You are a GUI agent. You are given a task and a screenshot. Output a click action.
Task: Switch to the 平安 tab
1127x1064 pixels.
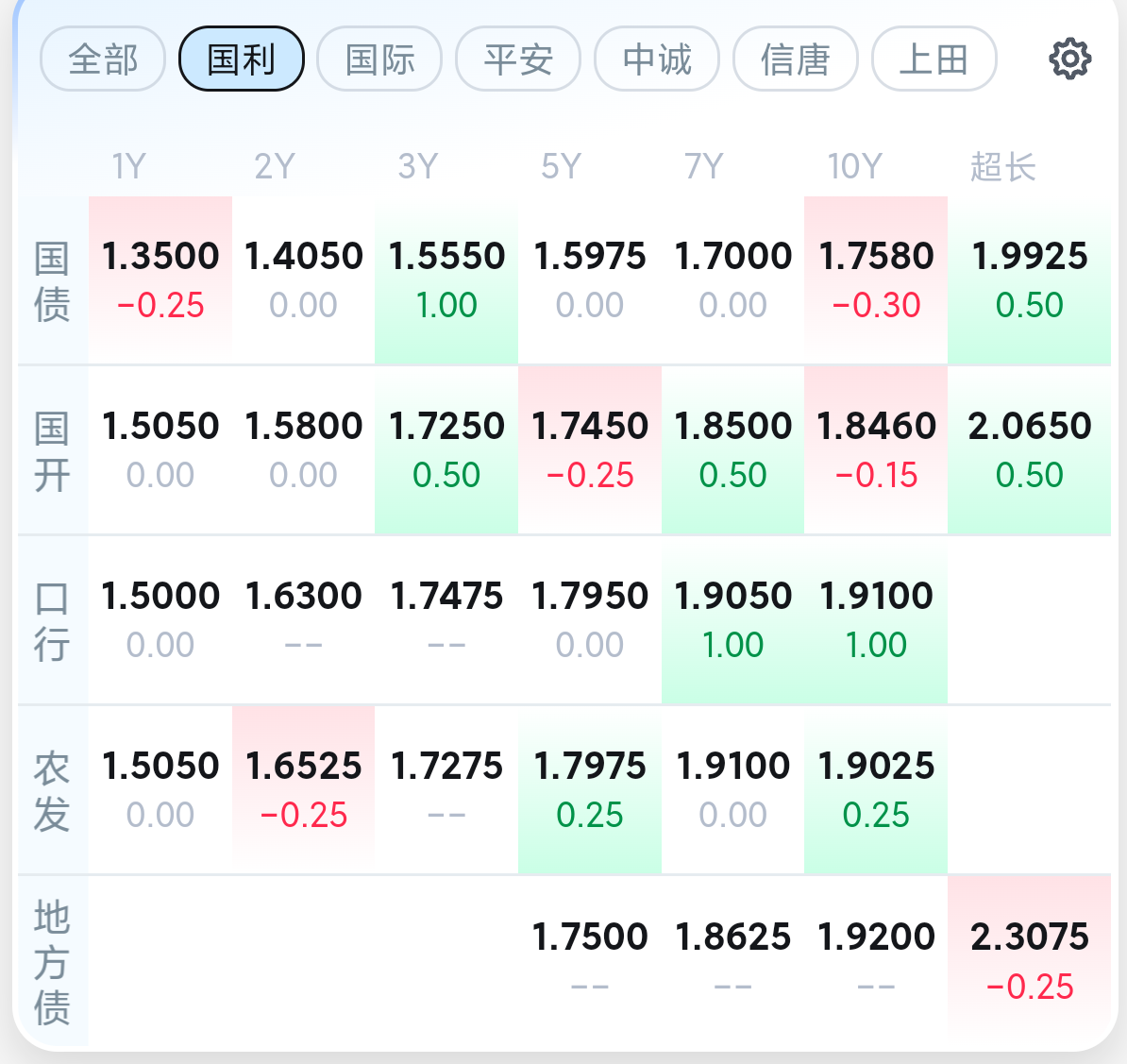(518, 59)
